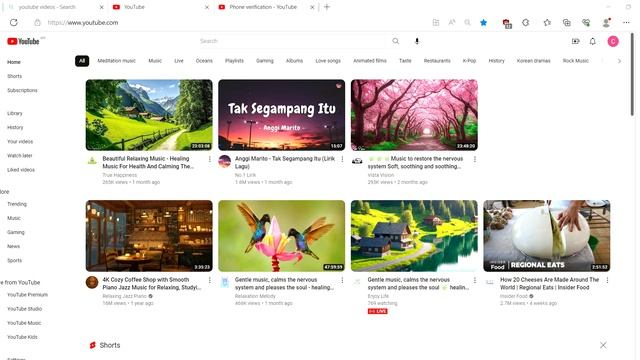Open options for Anggi Marito video
The height and width of the screenshot is (360, 640).
342,159
